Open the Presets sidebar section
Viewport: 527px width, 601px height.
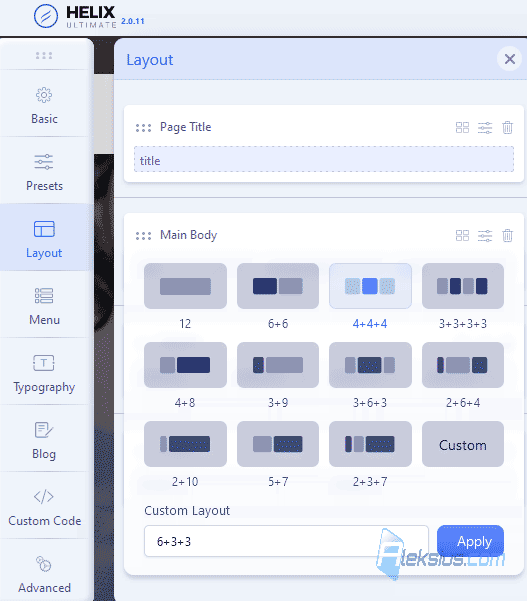coord(44,171)
